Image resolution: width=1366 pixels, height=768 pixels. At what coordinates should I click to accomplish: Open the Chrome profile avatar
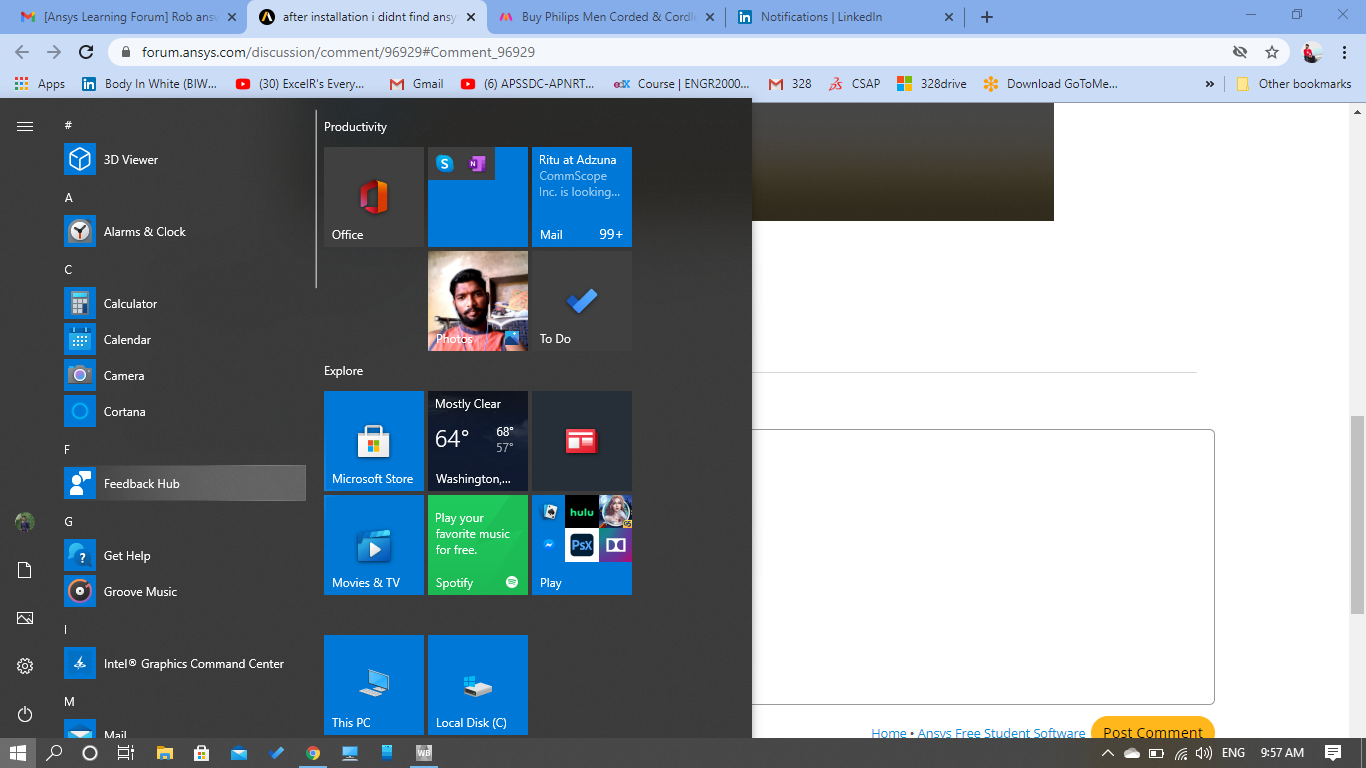pos(1312,52)
